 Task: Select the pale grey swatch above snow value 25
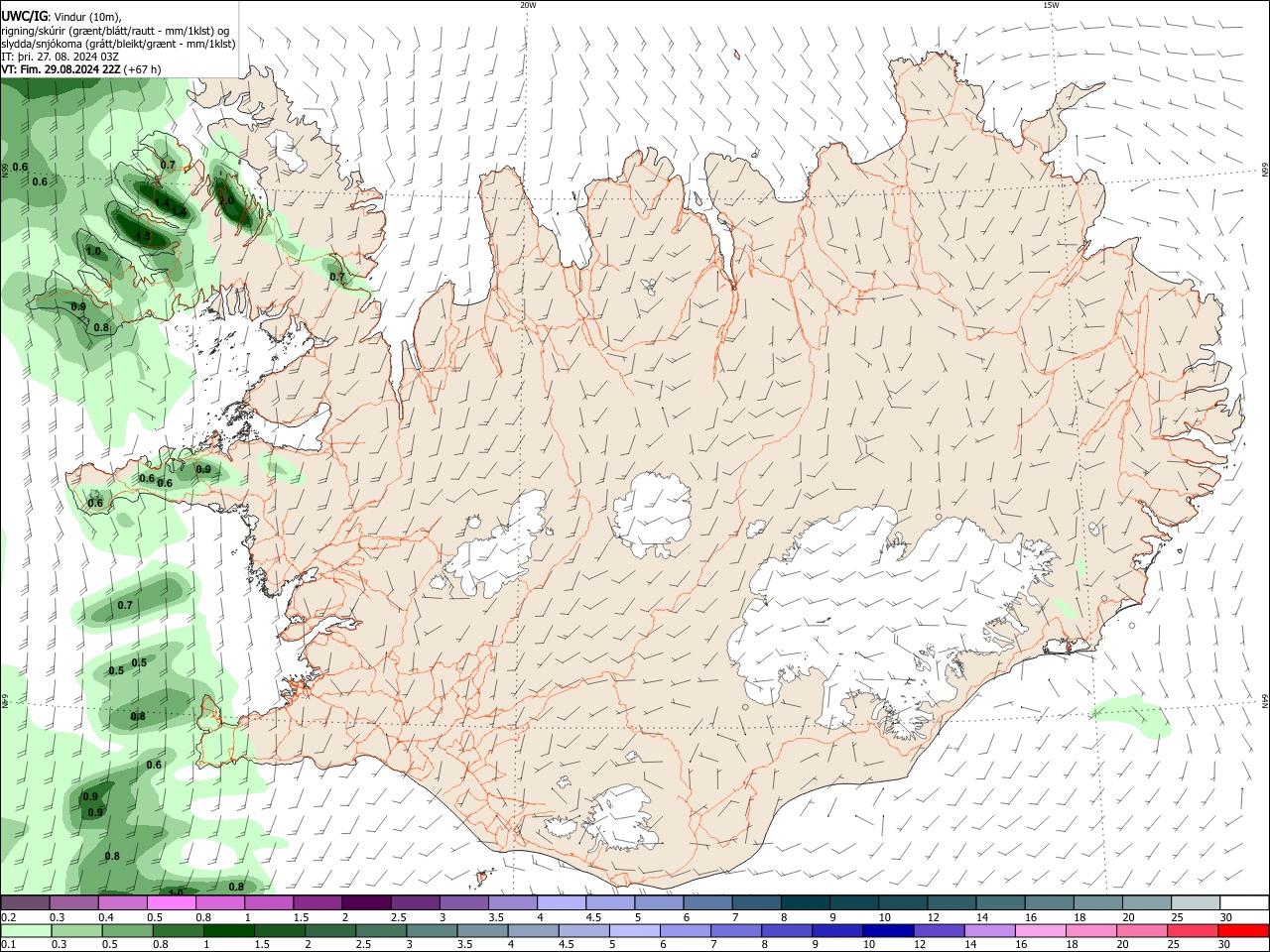tap(1195, 903)
